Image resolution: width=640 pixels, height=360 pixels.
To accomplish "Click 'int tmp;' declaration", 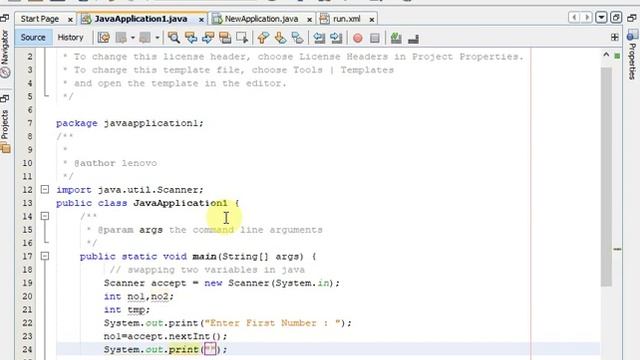I will pyautogui.click(x=127, y=310).
